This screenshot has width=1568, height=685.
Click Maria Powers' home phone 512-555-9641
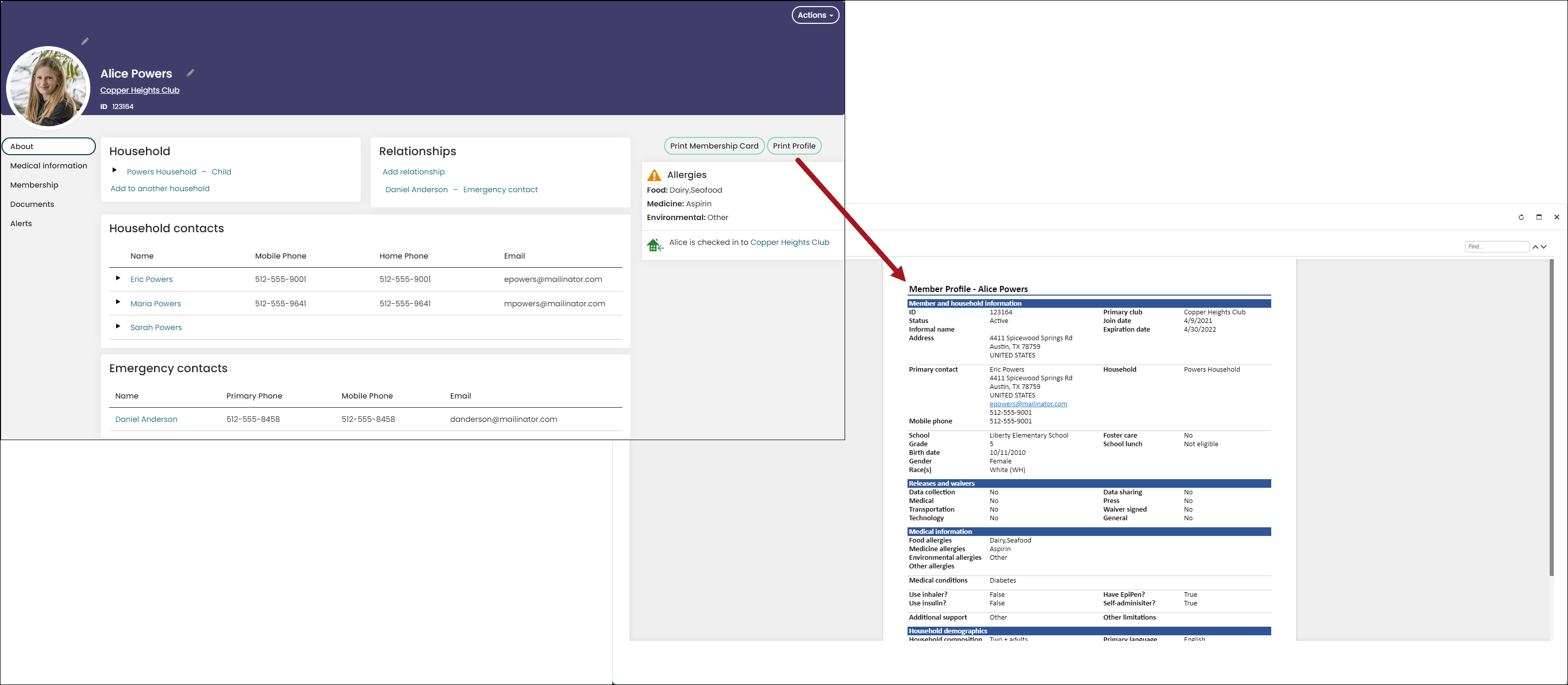(x=405, y=304)
